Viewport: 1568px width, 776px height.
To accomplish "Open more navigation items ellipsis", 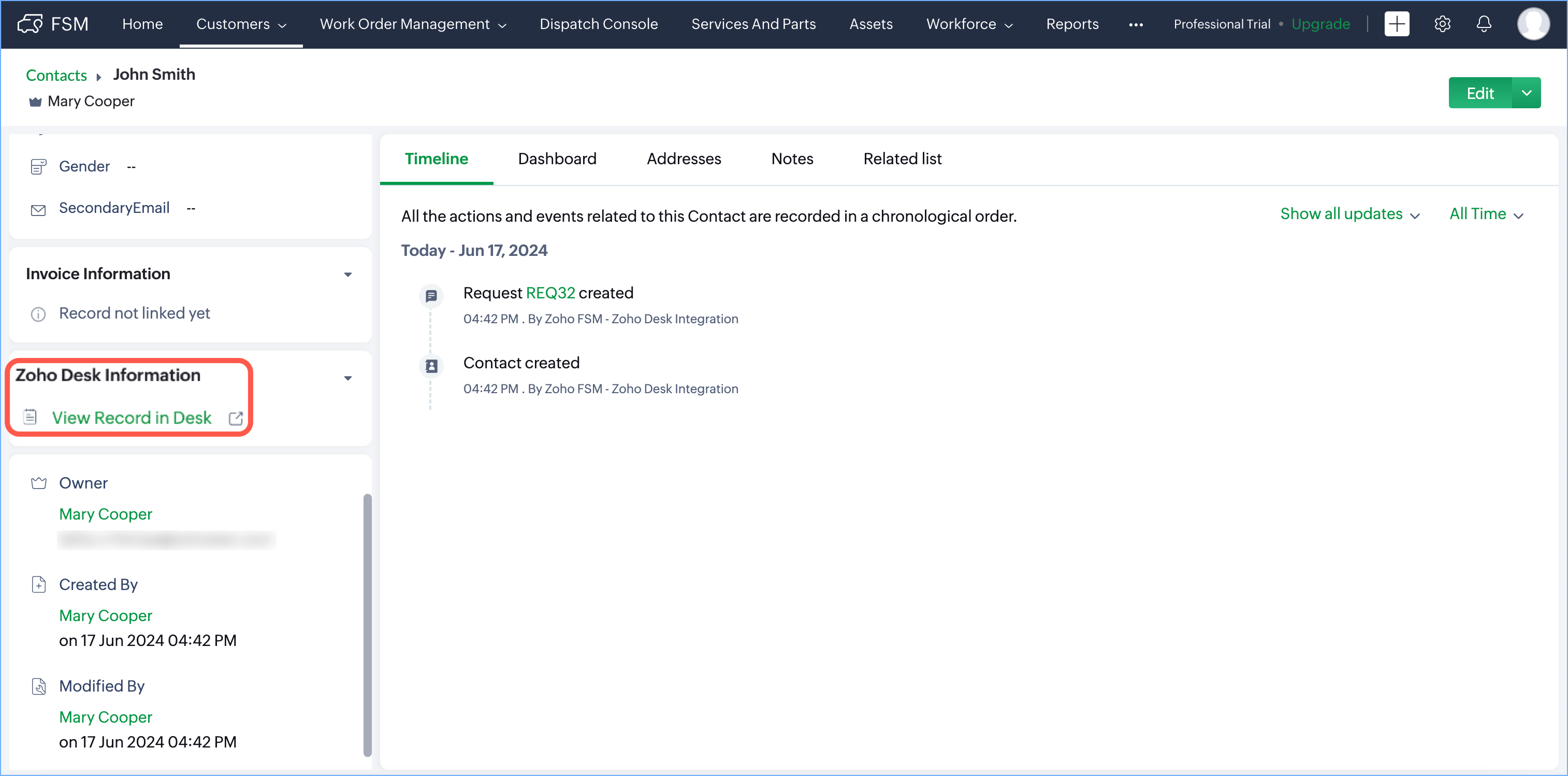I will tap(1135, 24).
